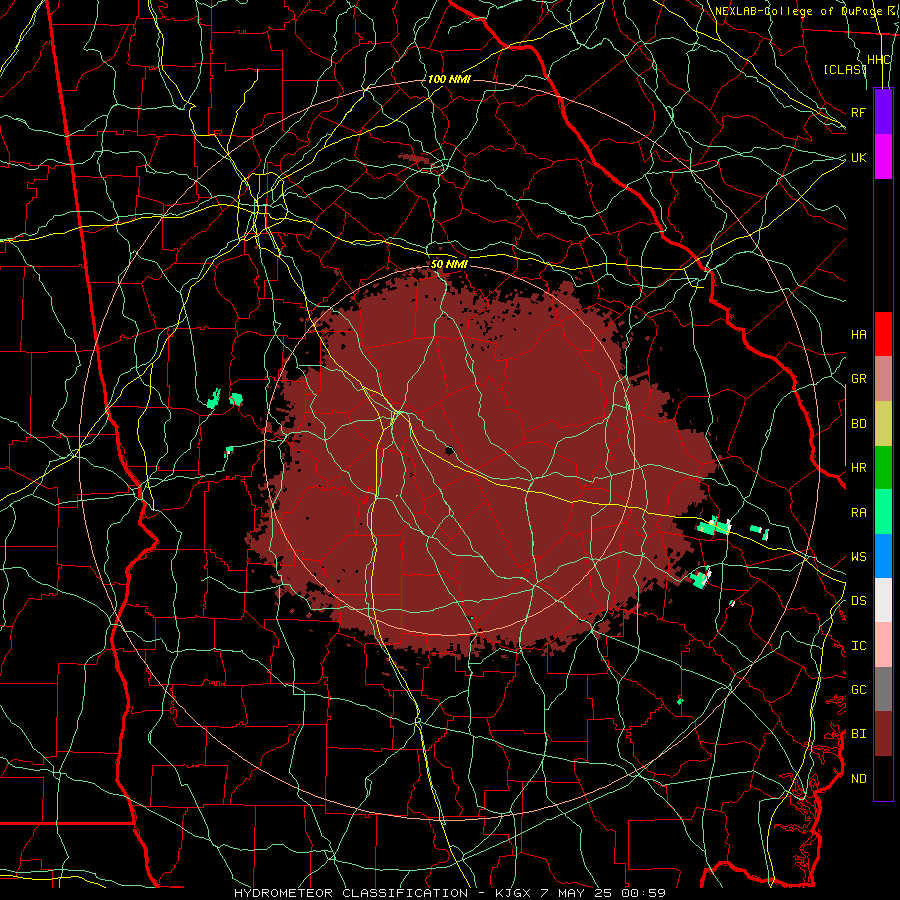Click the red HA legend color swatch

883,334
